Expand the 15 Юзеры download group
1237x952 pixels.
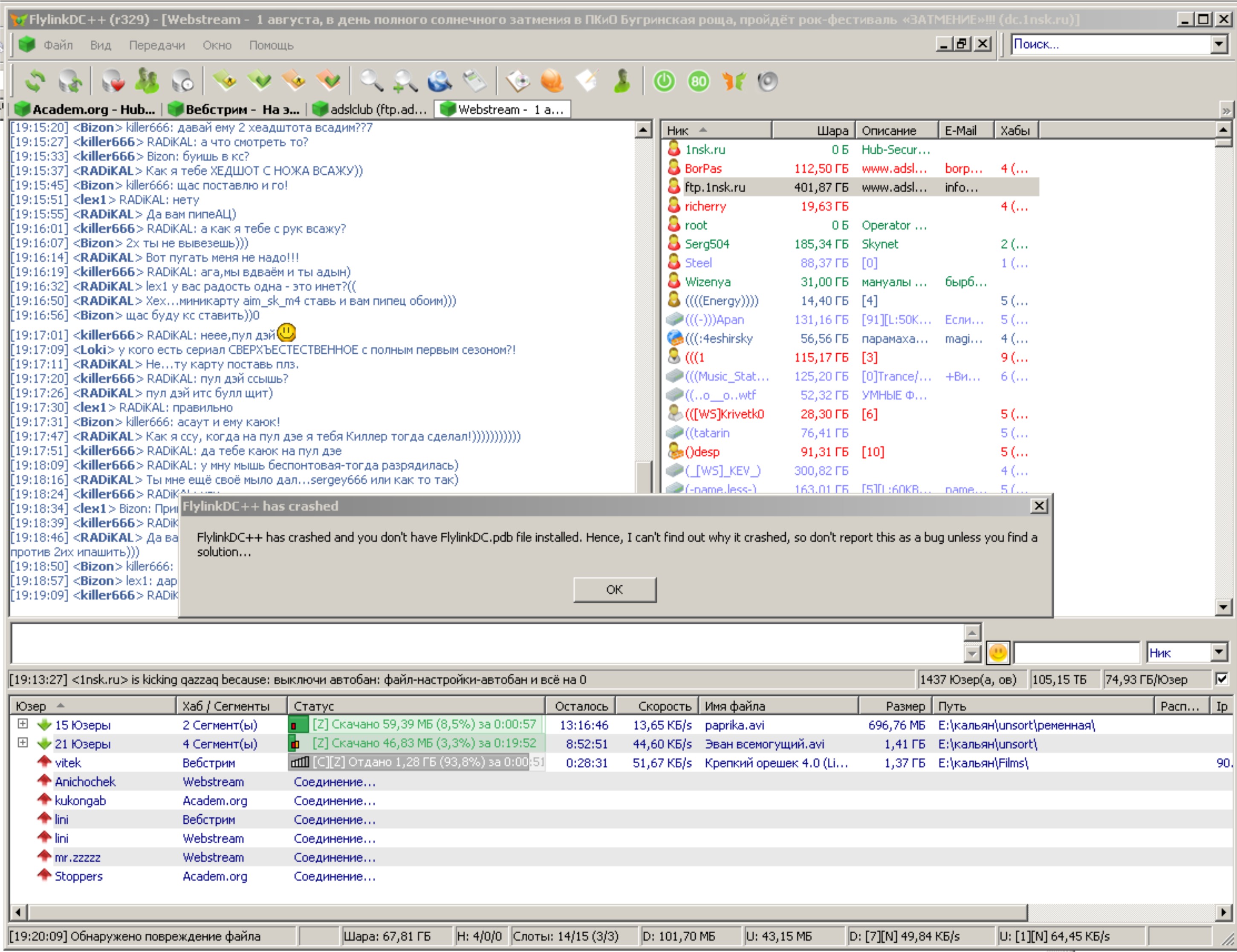[23, 723]
